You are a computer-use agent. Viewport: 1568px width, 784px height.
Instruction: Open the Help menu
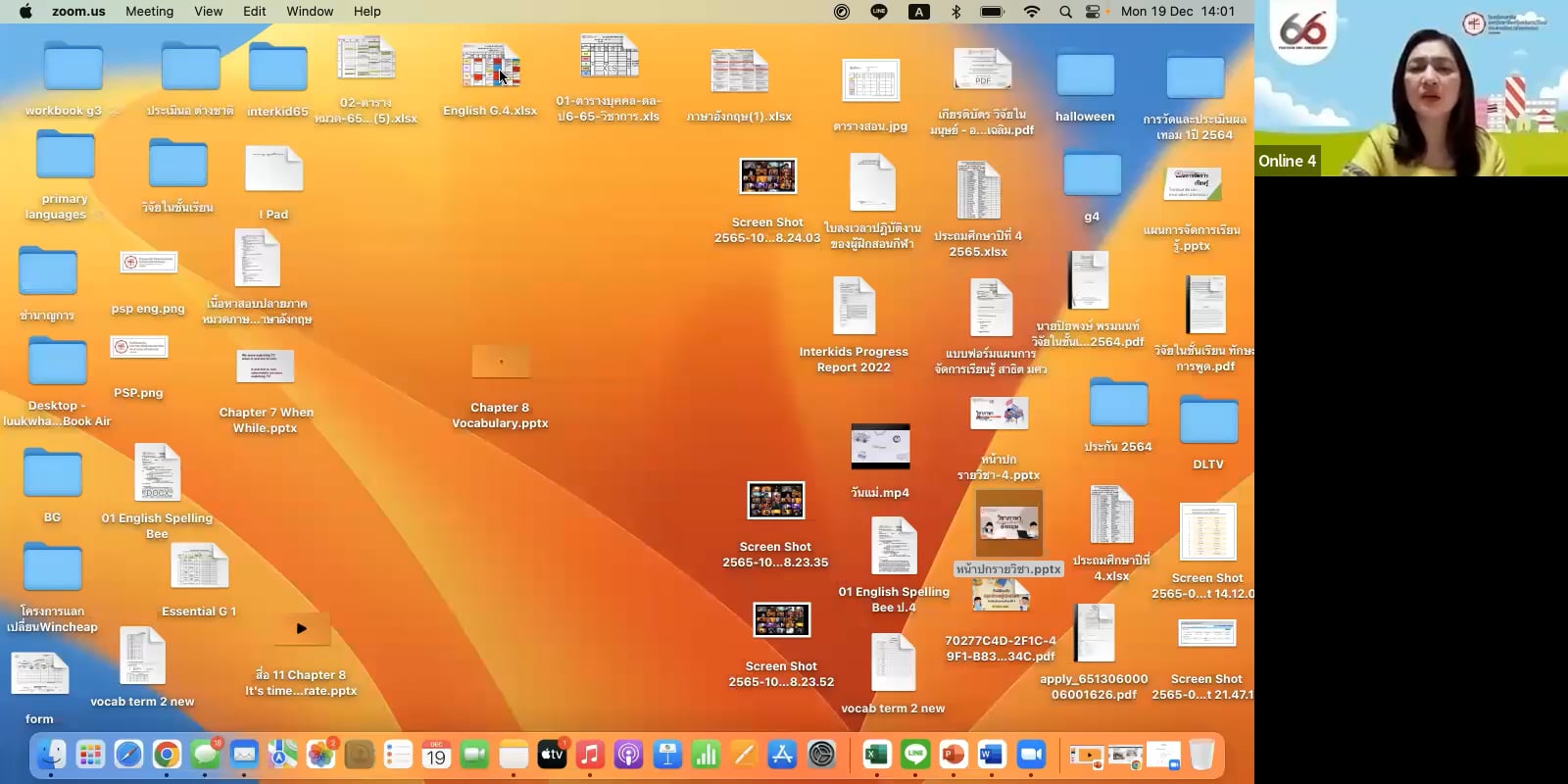pyautogui.click(x=367, y=12)
